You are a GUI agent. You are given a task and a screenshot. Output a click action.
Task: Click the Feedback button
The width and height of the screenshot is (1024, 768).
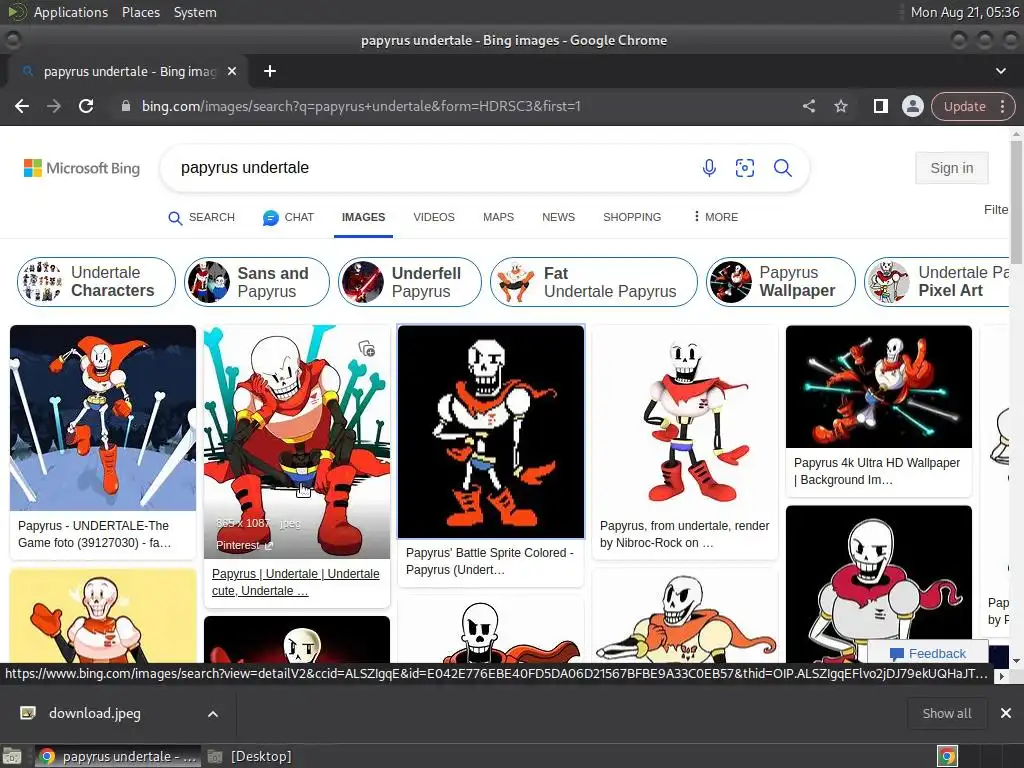[928, 654]
